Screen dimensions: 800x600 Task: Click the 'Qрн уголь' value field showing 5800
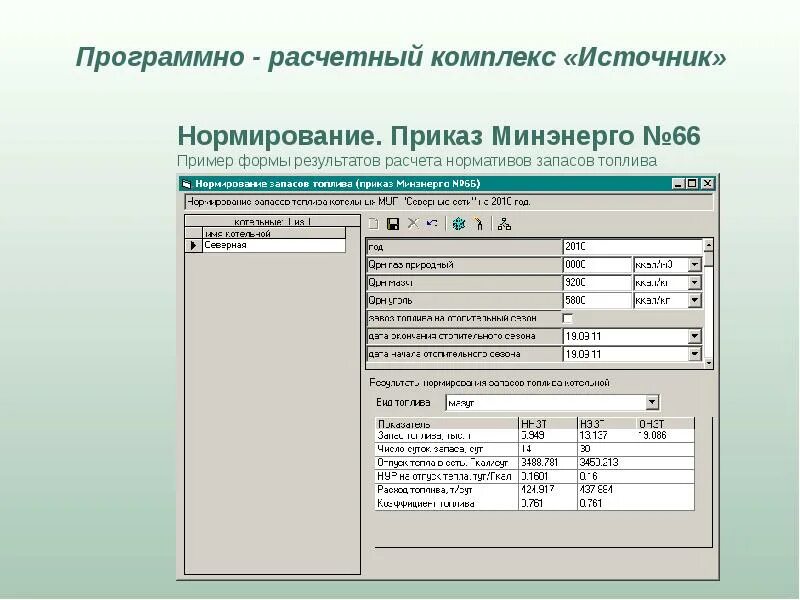(x=589, y=299)
